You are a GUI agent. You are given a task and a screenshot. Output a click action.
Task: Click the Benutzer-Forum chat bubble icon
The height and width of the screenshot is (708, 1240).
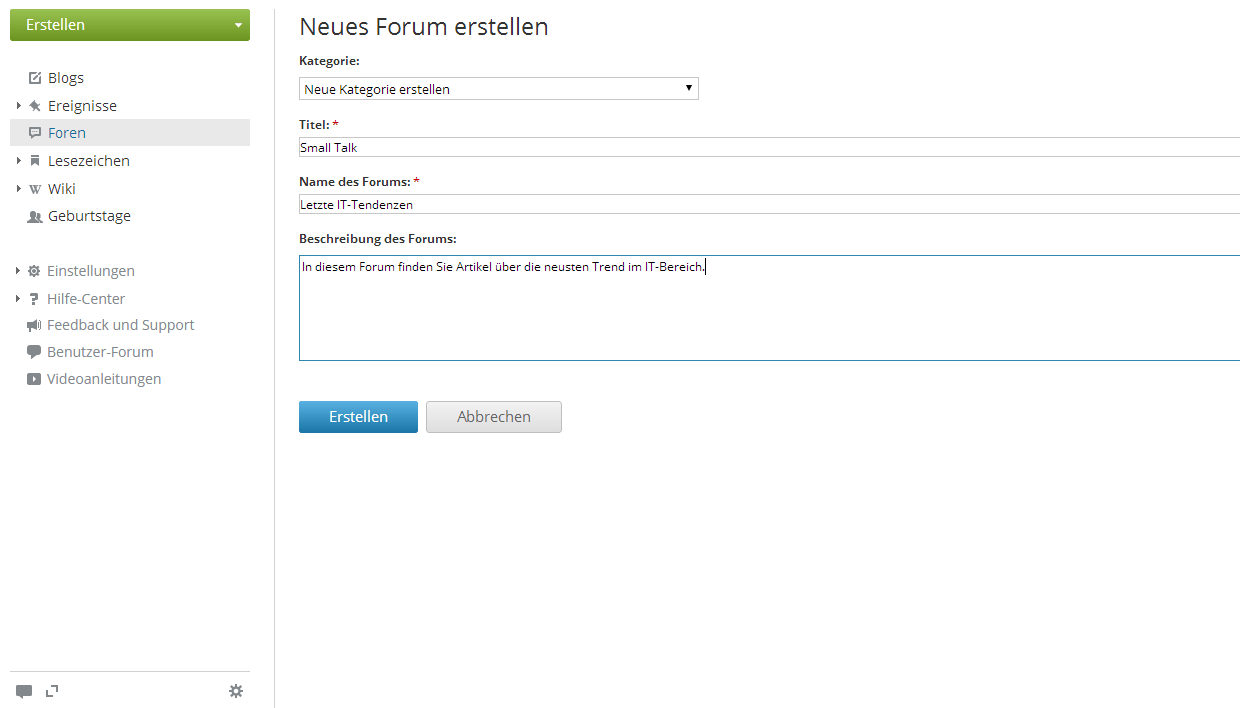click(x=34, y=352)
